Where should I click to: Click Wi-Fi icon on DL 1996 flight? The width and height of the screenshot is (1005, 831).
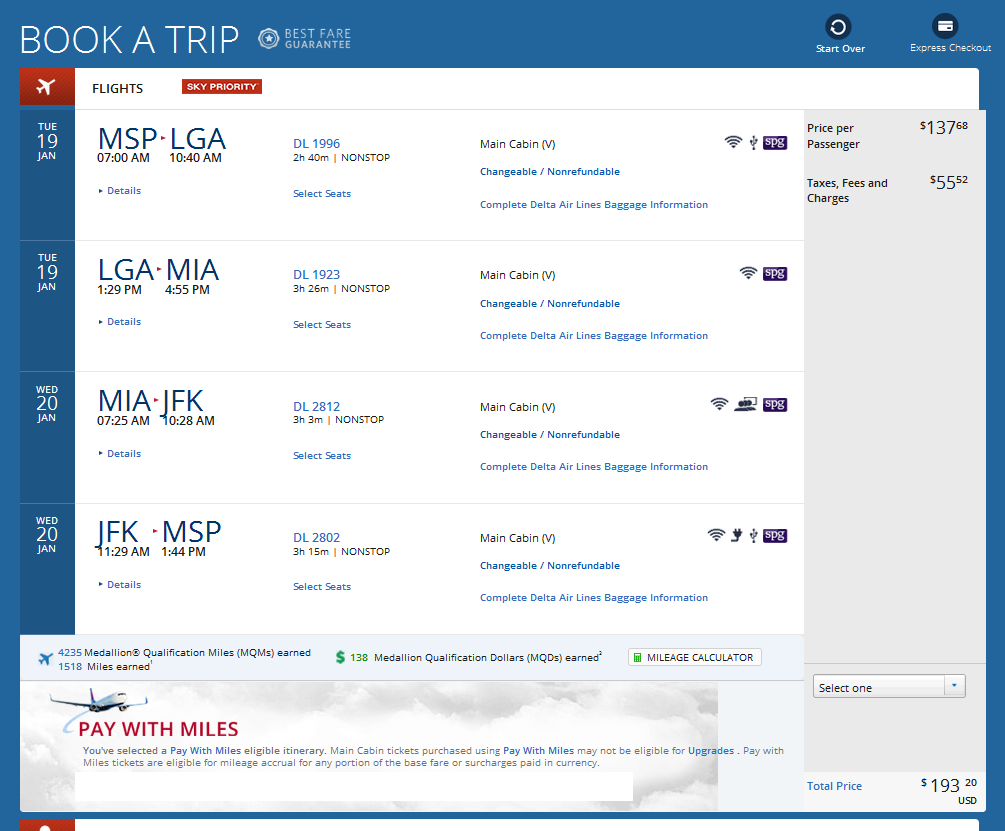click(x=733, y=143)
